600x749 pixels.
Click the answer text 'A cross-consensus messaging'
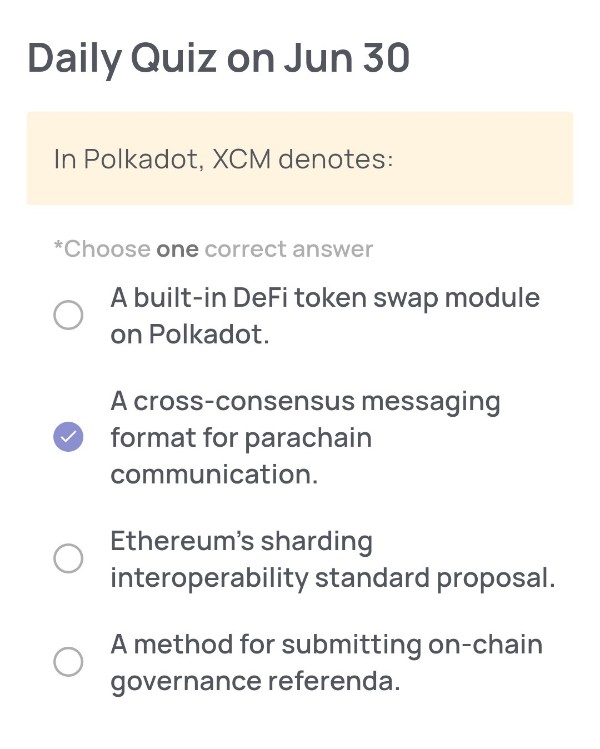(306, 401)
